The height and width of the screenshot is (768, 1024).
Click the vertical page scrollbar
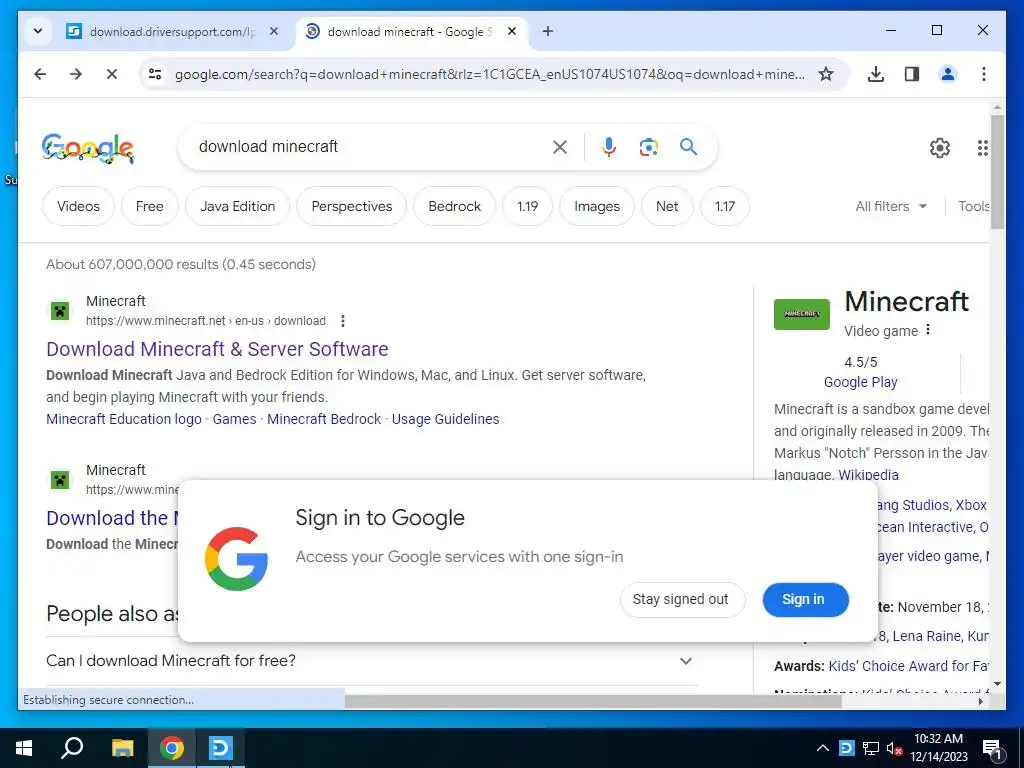tap(997, 173)
